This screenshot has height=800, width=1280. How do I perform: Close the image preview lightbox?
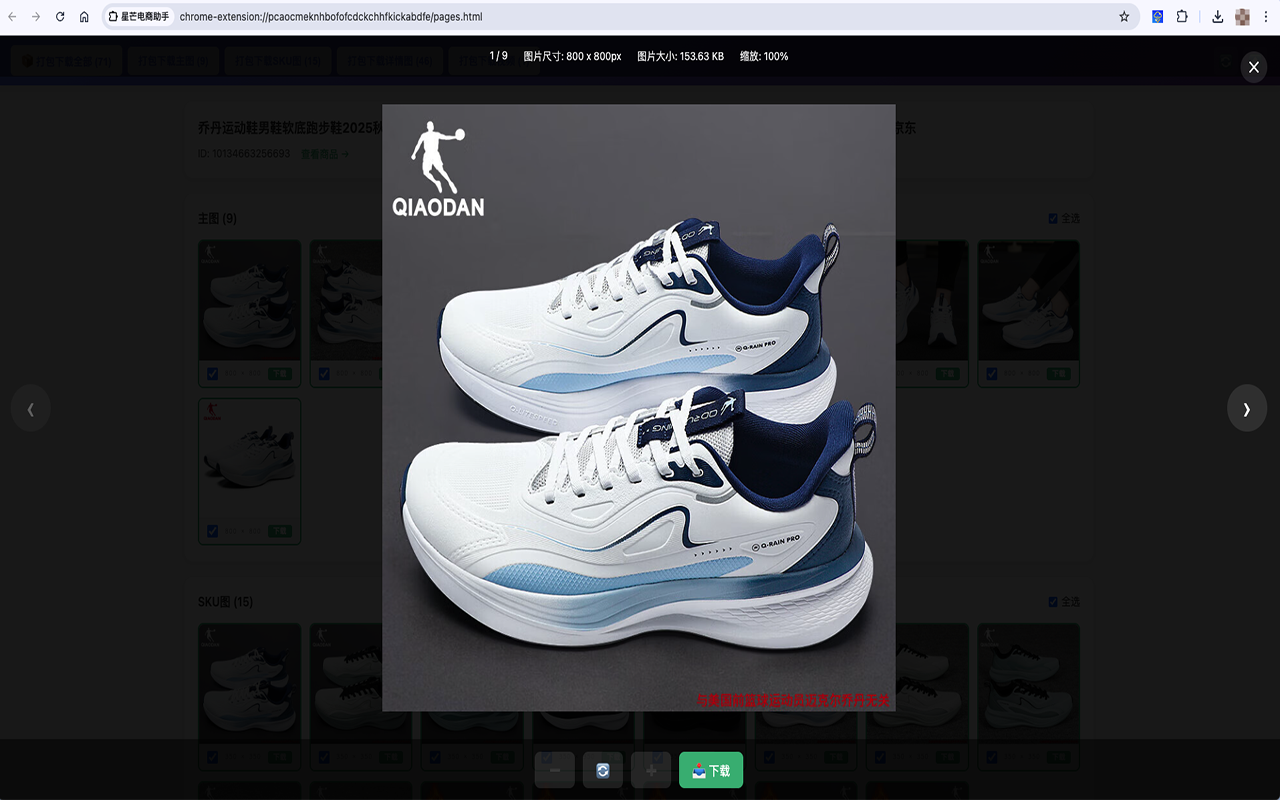pos(1253,66)
